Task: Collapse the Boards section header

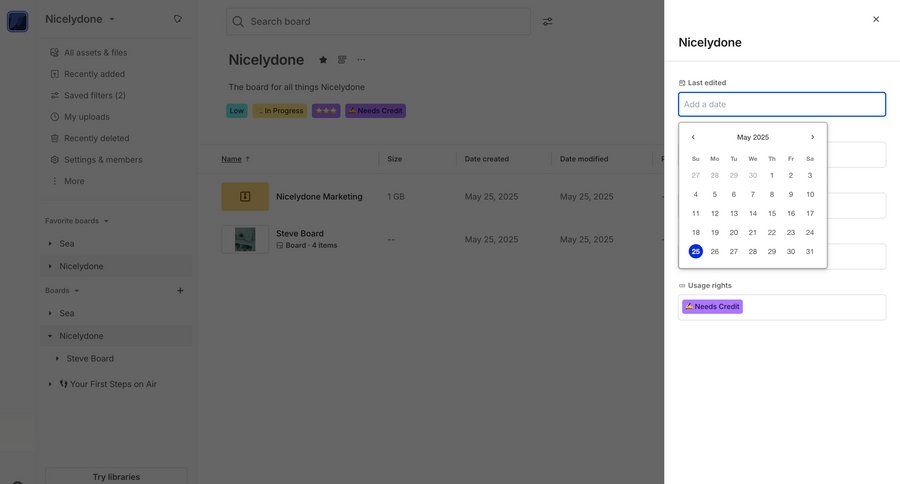Action: (61, 291)
